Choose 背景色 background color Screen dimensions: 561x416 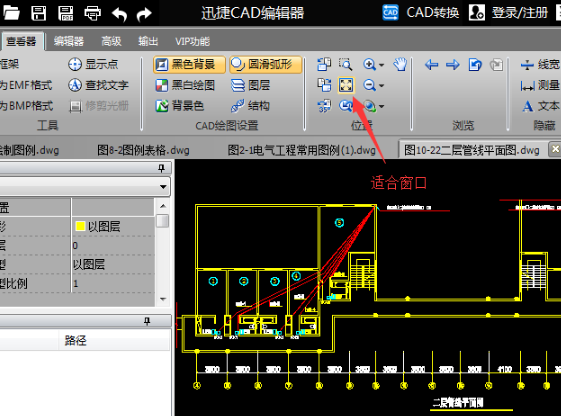tap(180, 106)
